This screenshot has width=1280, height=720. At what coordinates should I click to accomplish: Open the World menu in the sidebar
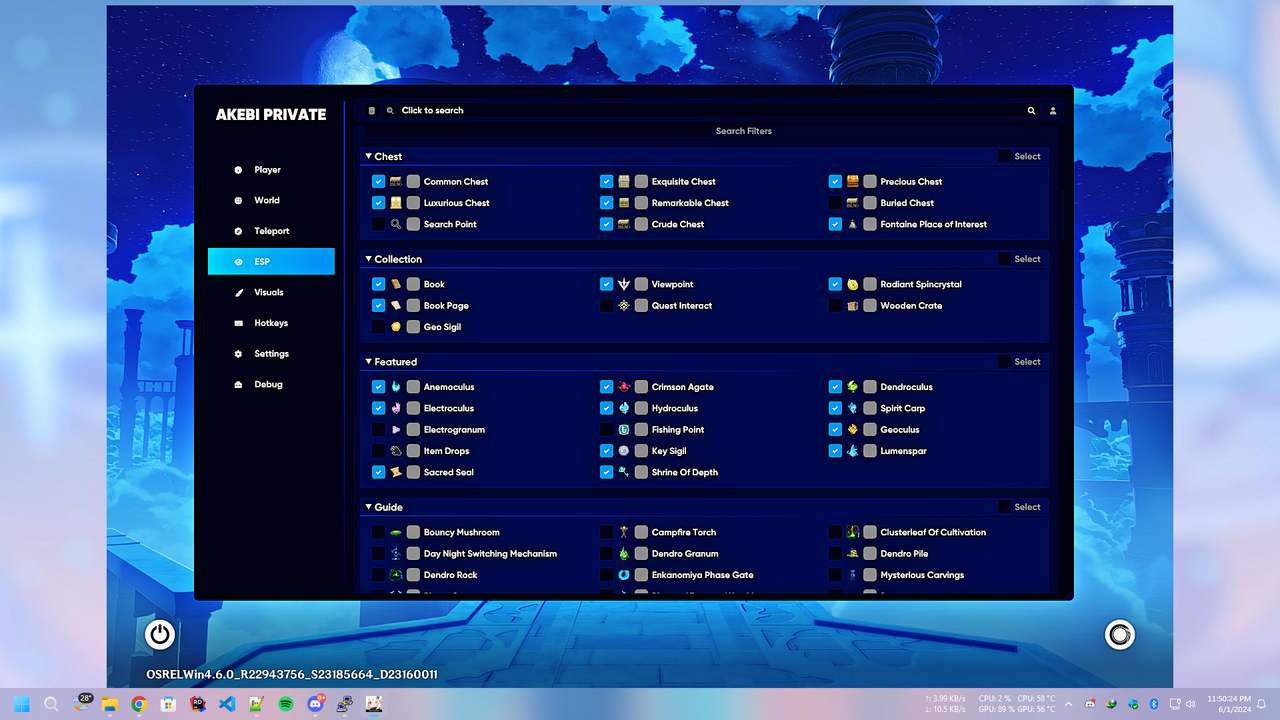(x=271, y=200)
